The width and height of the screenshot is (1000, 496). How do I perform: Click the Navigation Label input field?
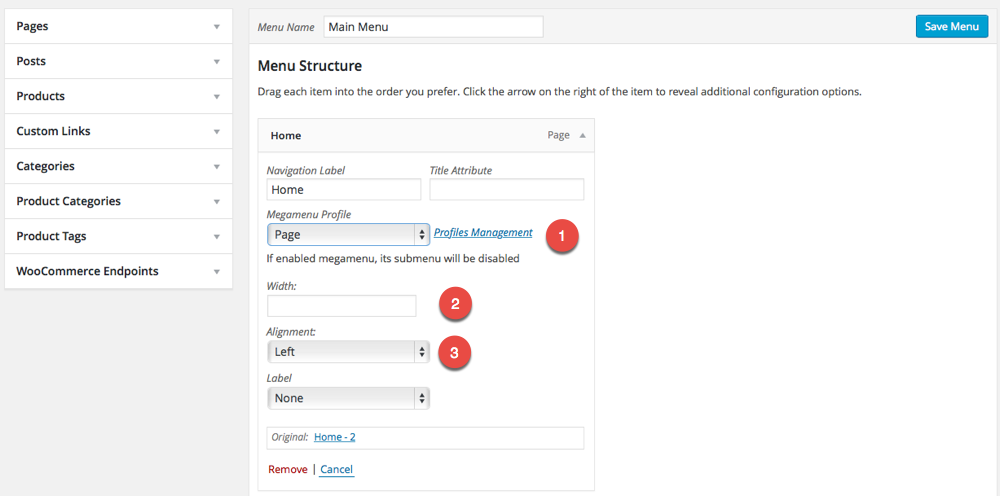click(x=344, y=189)
